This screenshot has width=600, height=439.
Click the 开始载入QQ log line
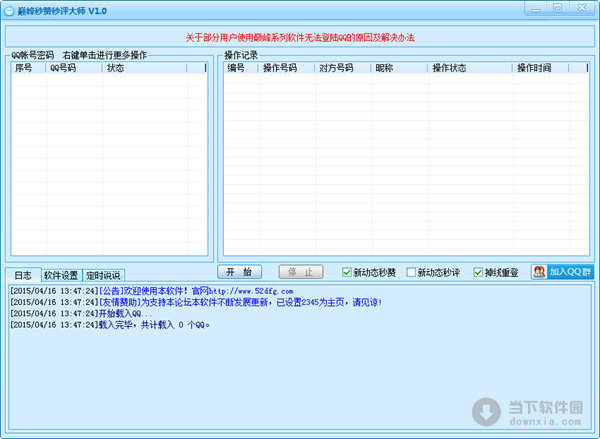pos(81,314)
